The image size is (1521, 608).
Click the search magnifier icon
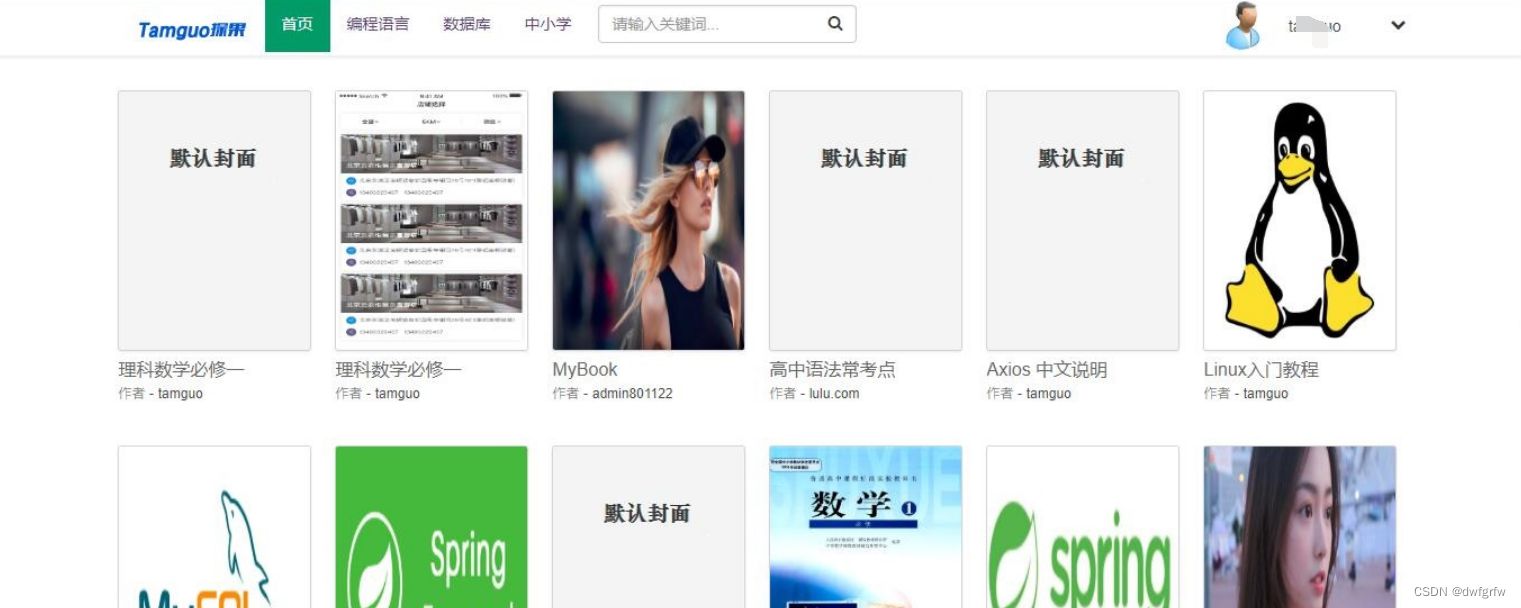coord(835,24)
